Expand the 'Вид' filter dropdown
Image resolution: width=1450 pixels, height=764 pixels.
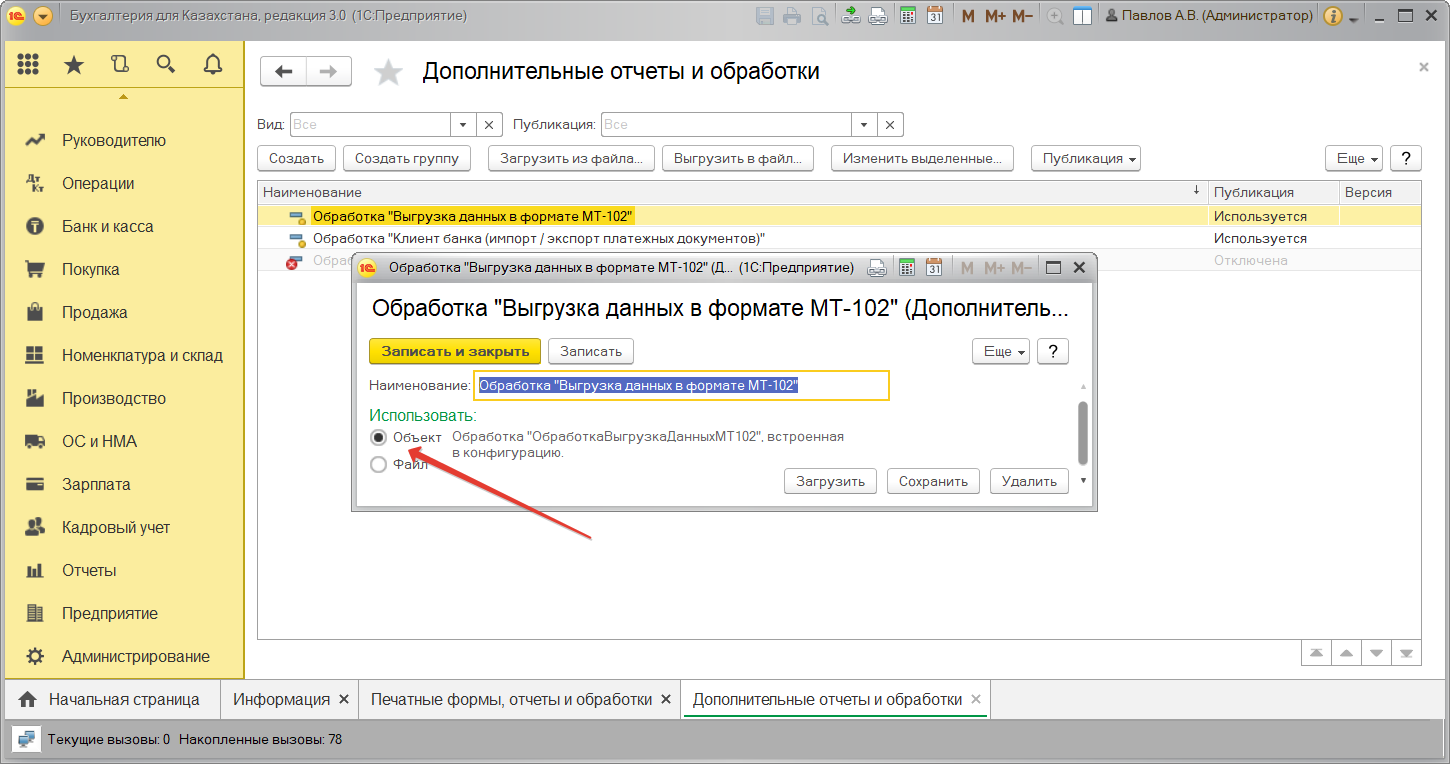pos(462,125)
